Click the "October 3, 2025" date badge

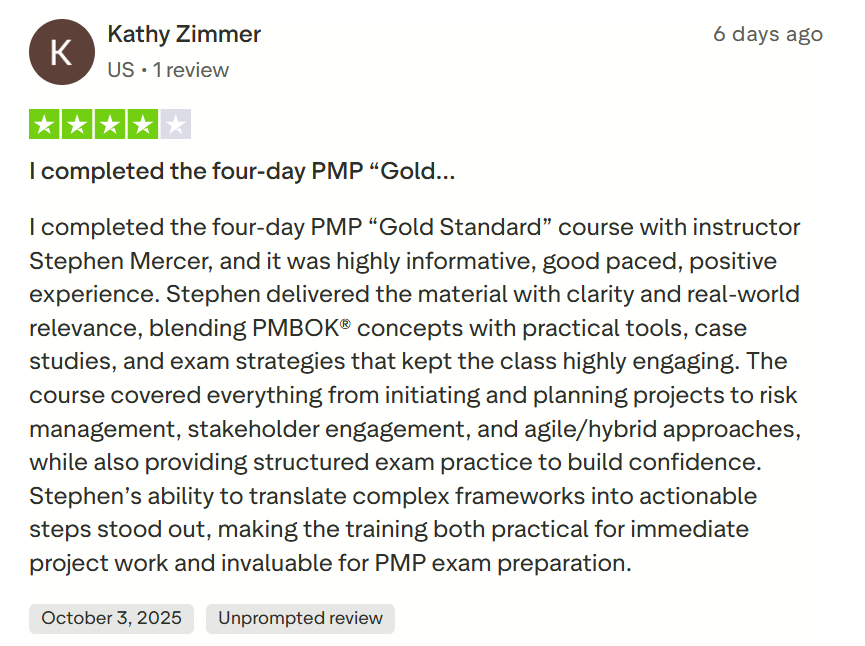[x=112, y=618]
